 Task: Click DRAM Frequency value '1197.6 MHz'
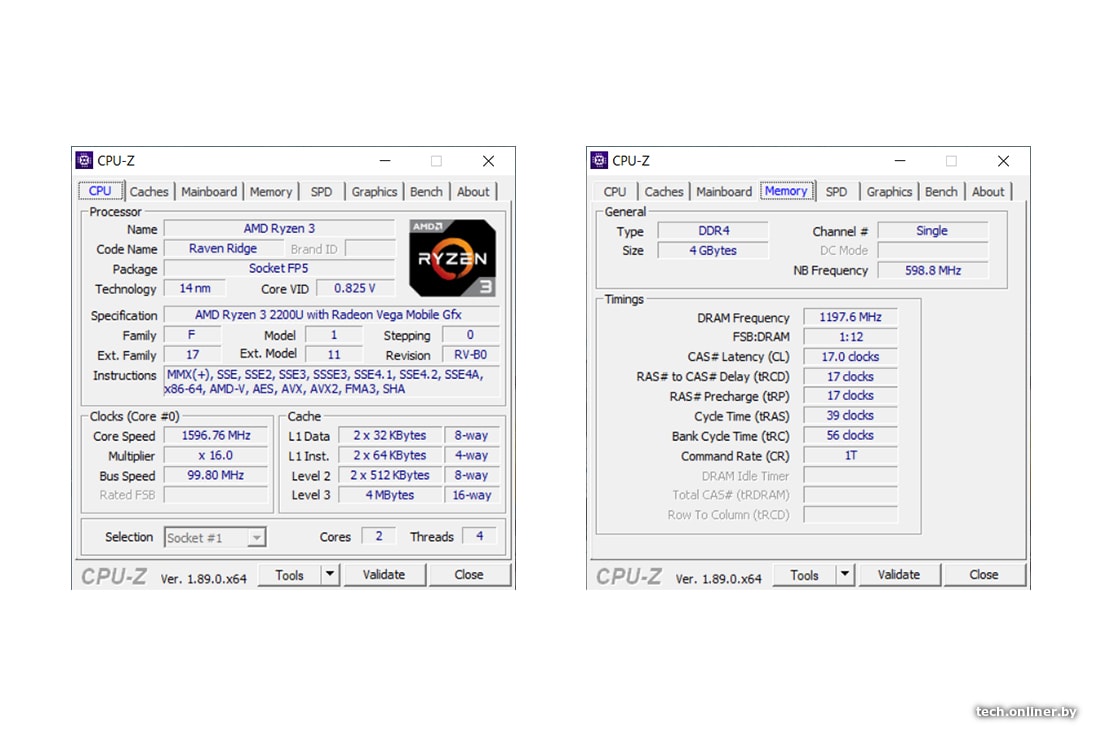click(x=850, y=317)
